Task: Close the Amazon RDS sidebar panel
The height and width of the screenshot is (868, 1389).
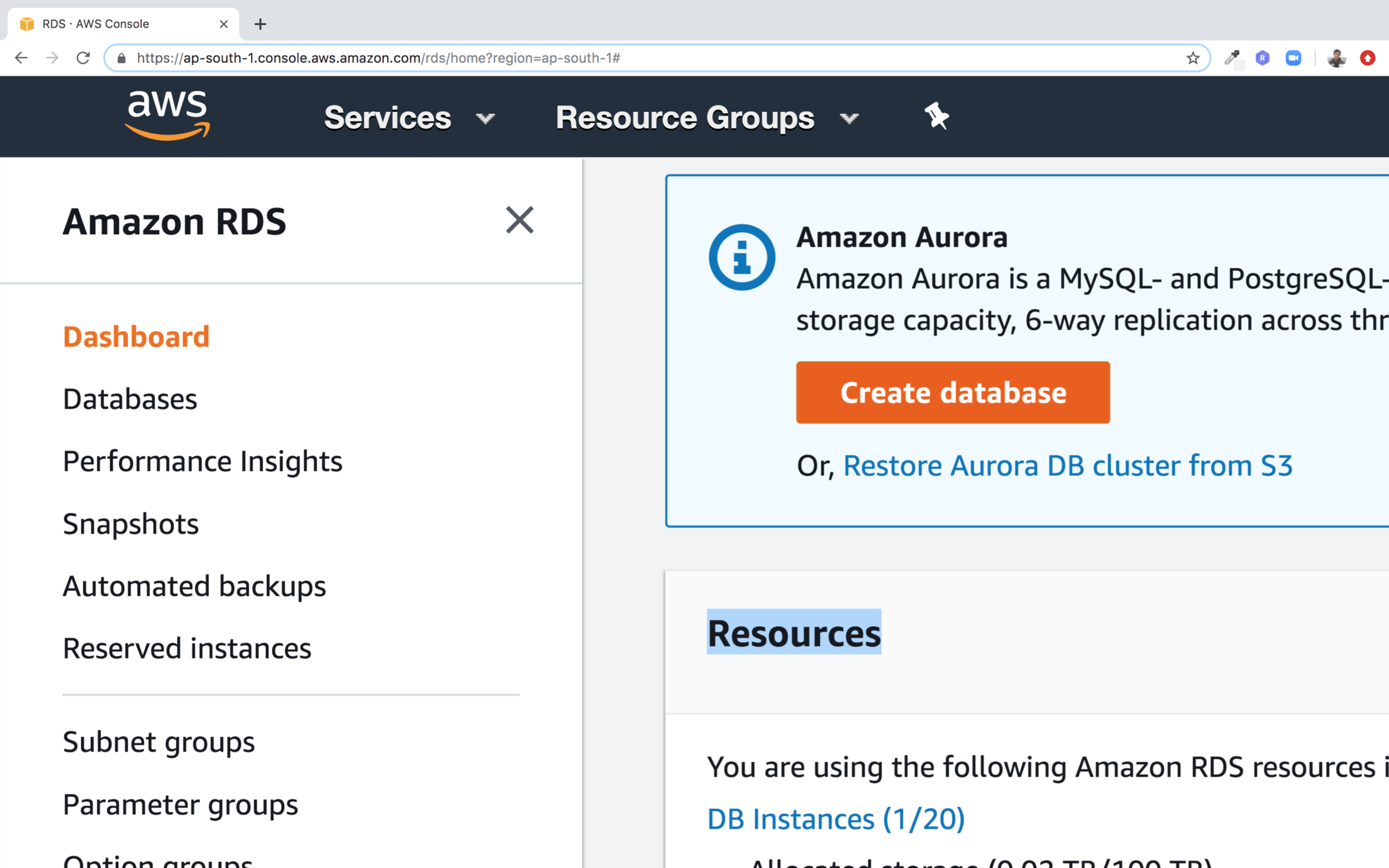Action: click(519, 220)
